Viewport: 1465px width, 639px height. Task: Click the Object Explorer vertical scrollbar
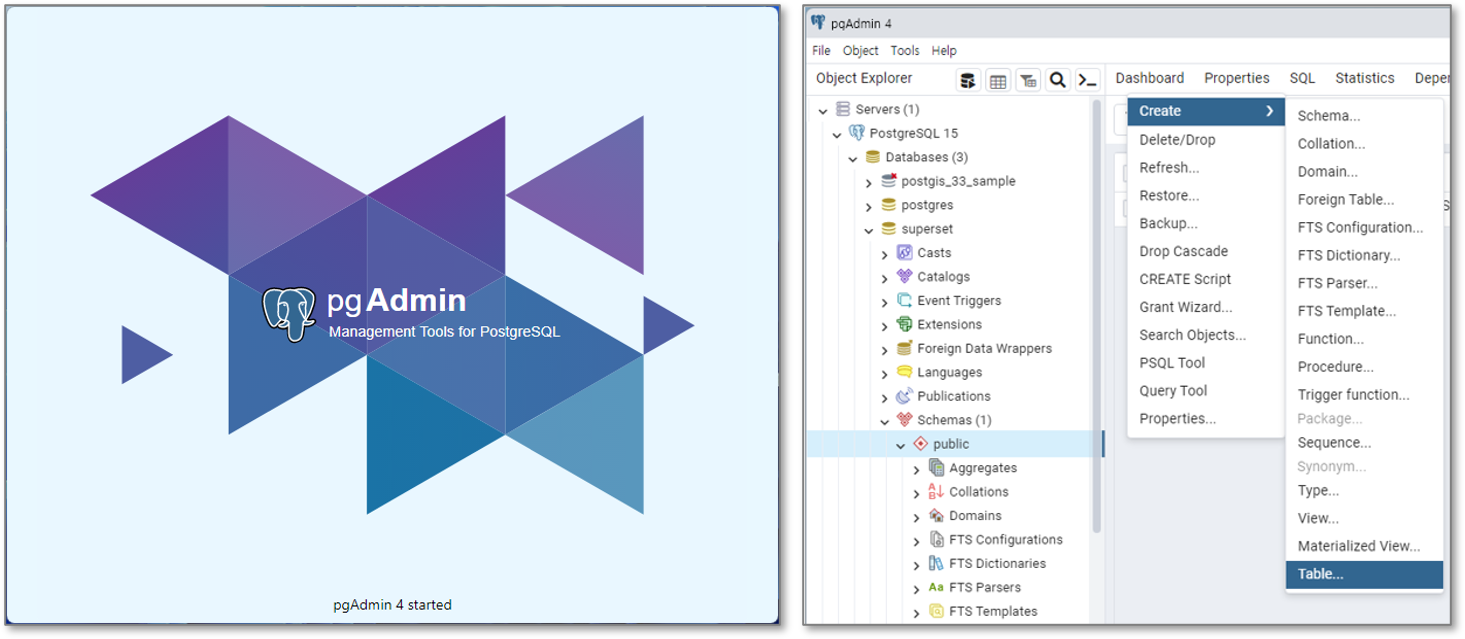pos(1096,315)
